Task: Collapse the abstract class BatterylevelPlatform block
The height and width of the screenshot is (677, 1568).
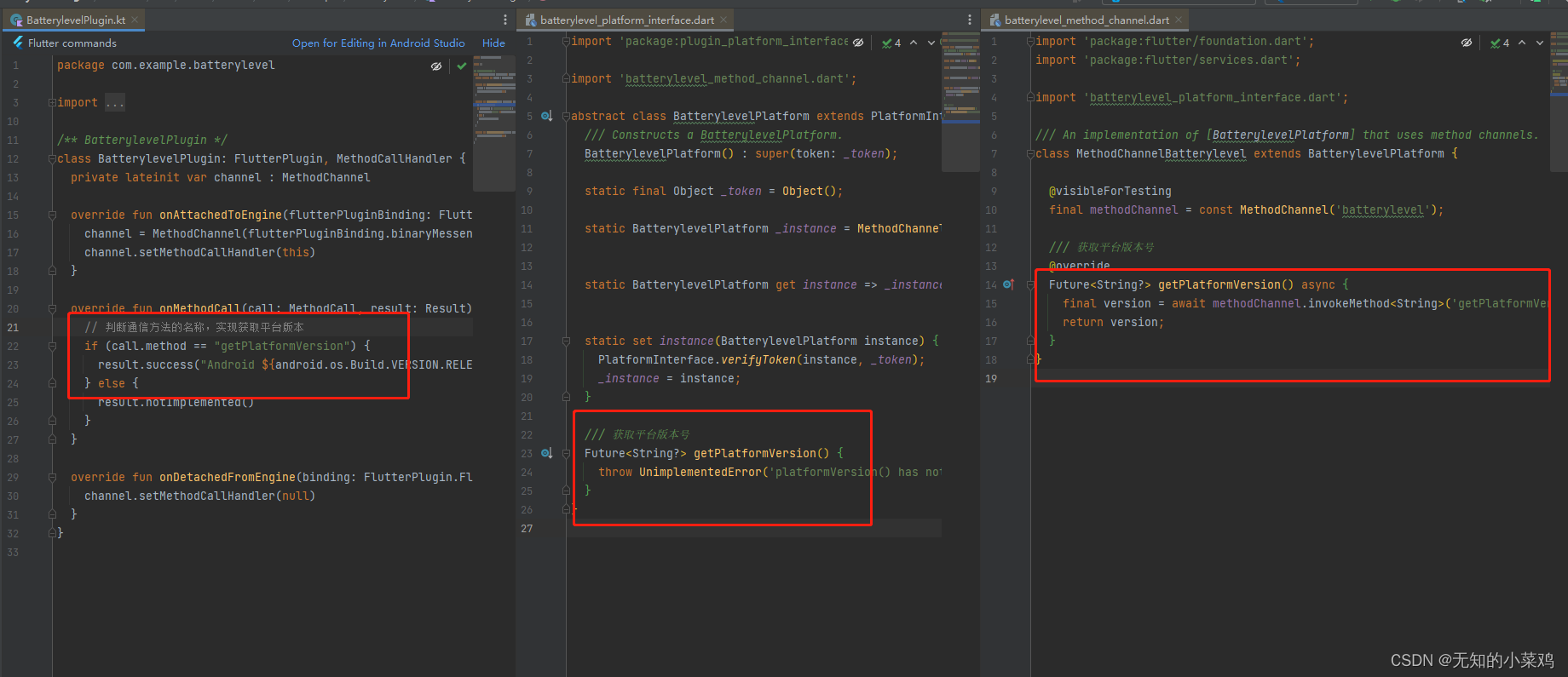Action: point(566,116)
